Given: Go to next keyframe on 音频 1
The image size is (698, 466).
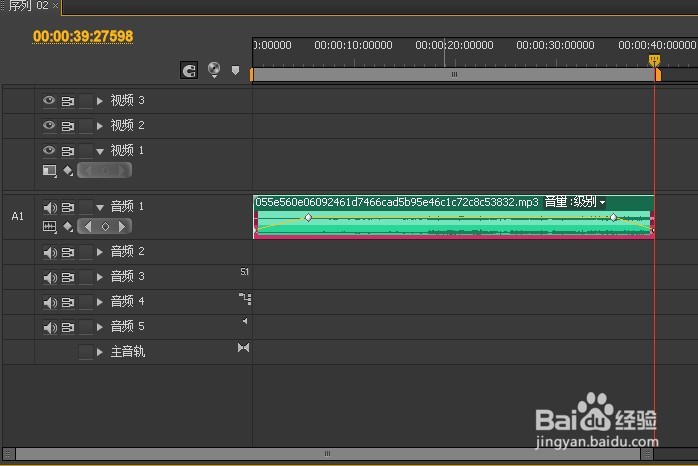Looking at the screenshot, I should click(x=122, y=227).
